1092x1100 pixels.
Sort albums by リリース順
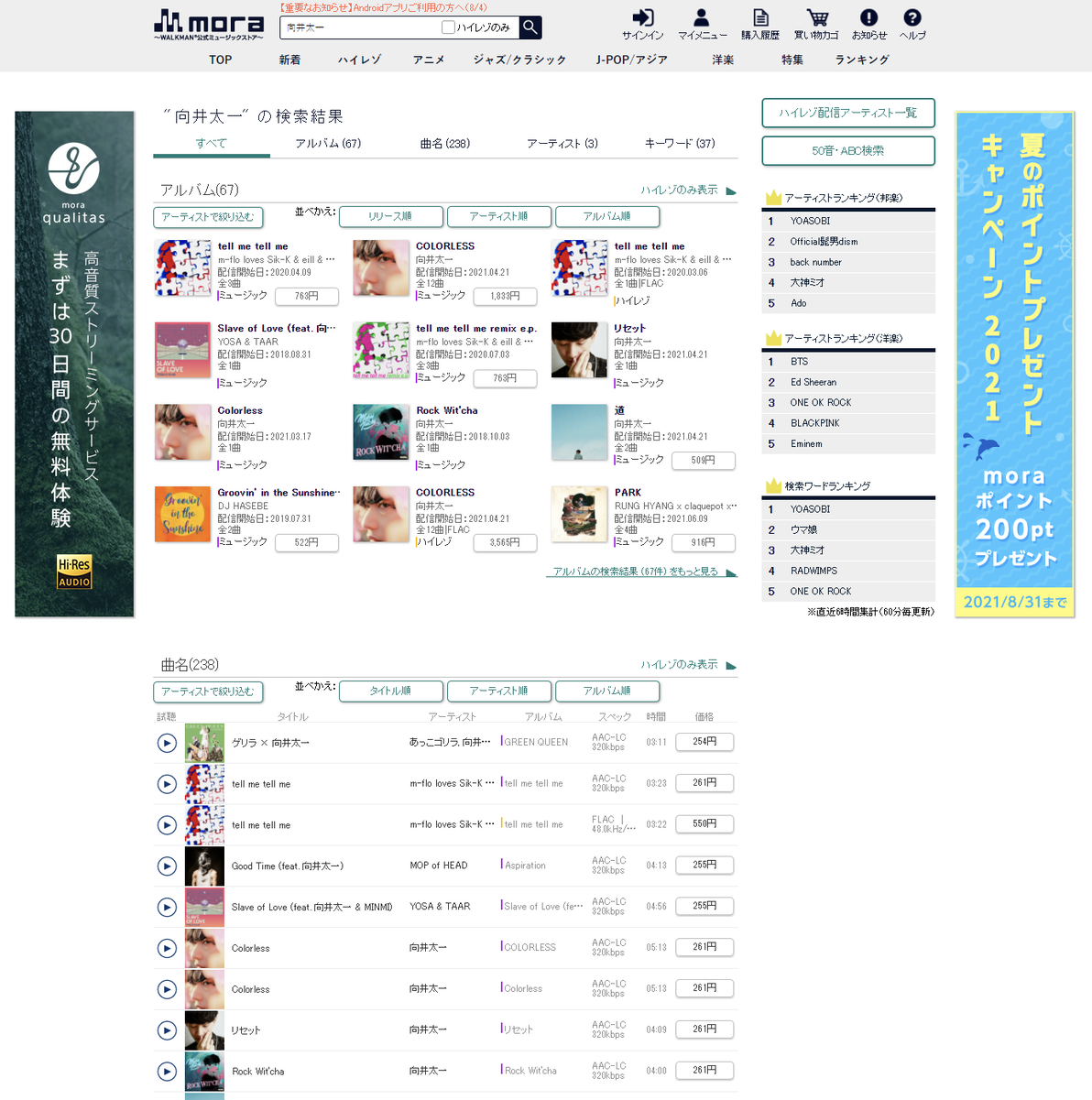coord(390,216)
